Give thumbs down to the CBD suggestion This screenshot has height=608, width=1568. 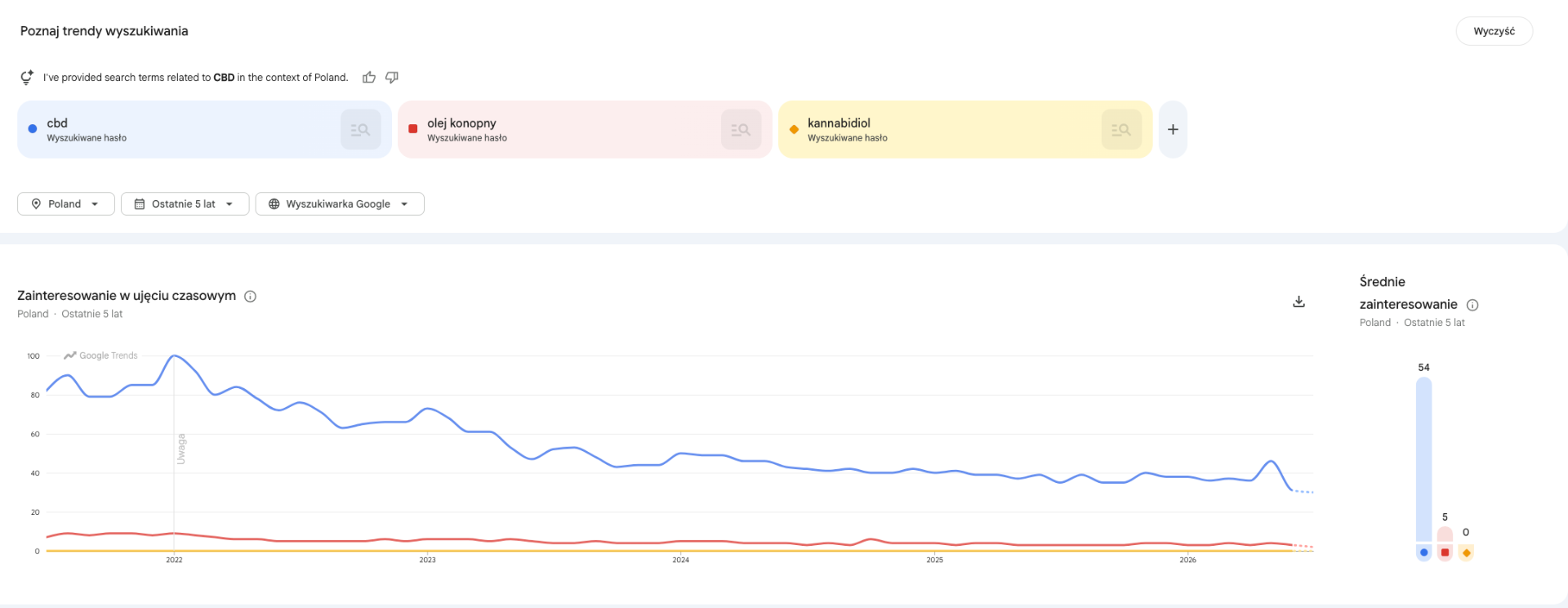(392, 78)
